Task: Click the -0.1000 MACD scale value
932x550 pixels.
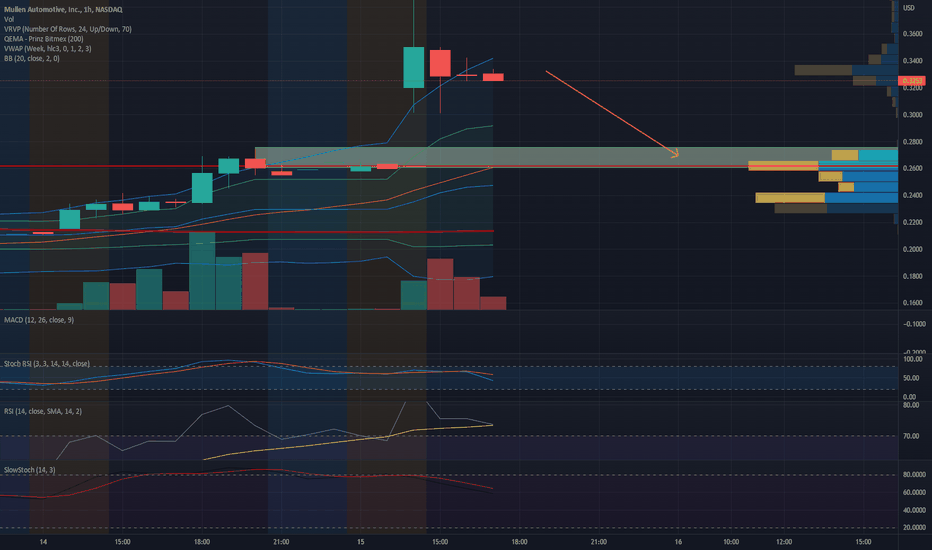Action: [914, 324]
